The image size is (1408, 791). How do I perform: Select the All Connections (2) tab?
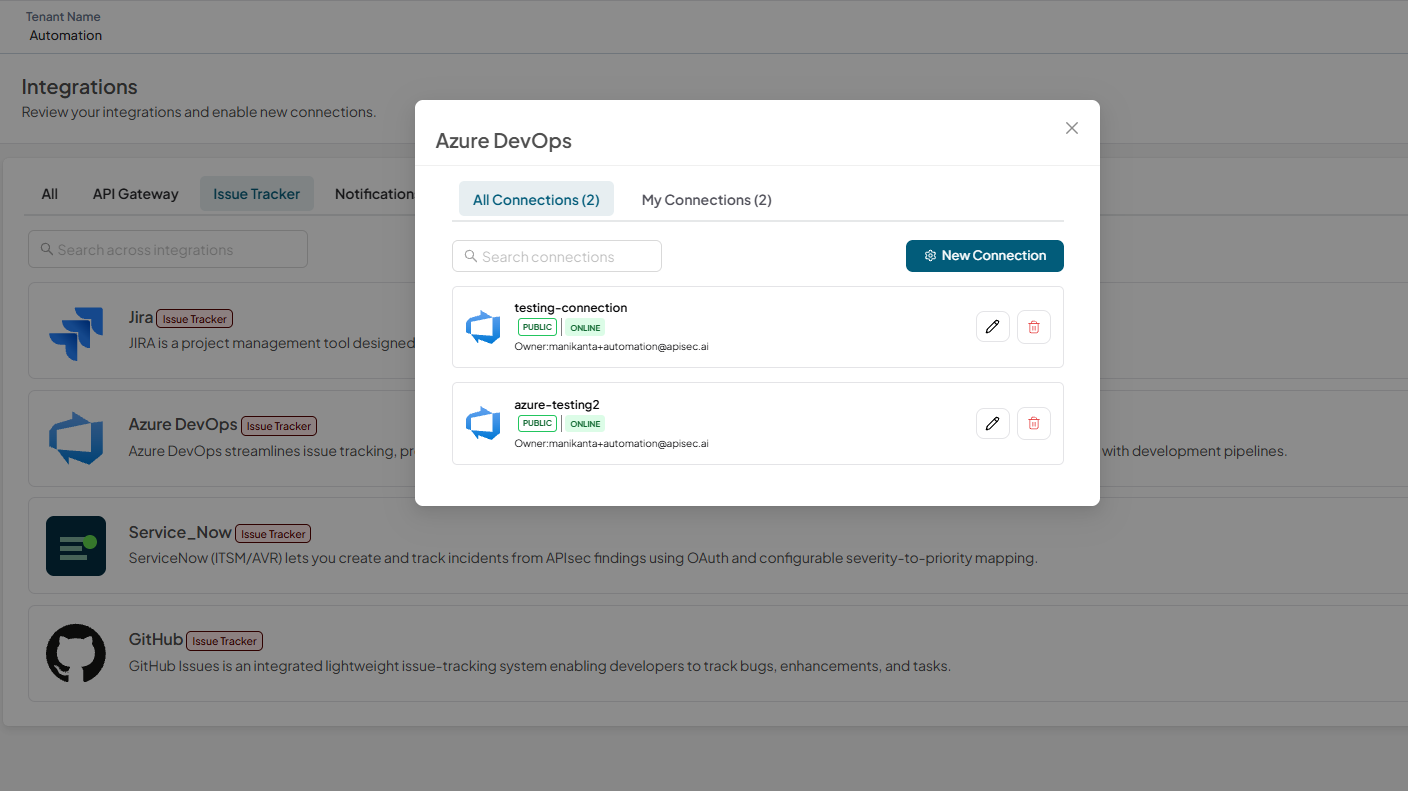click(x=536, y=200)
